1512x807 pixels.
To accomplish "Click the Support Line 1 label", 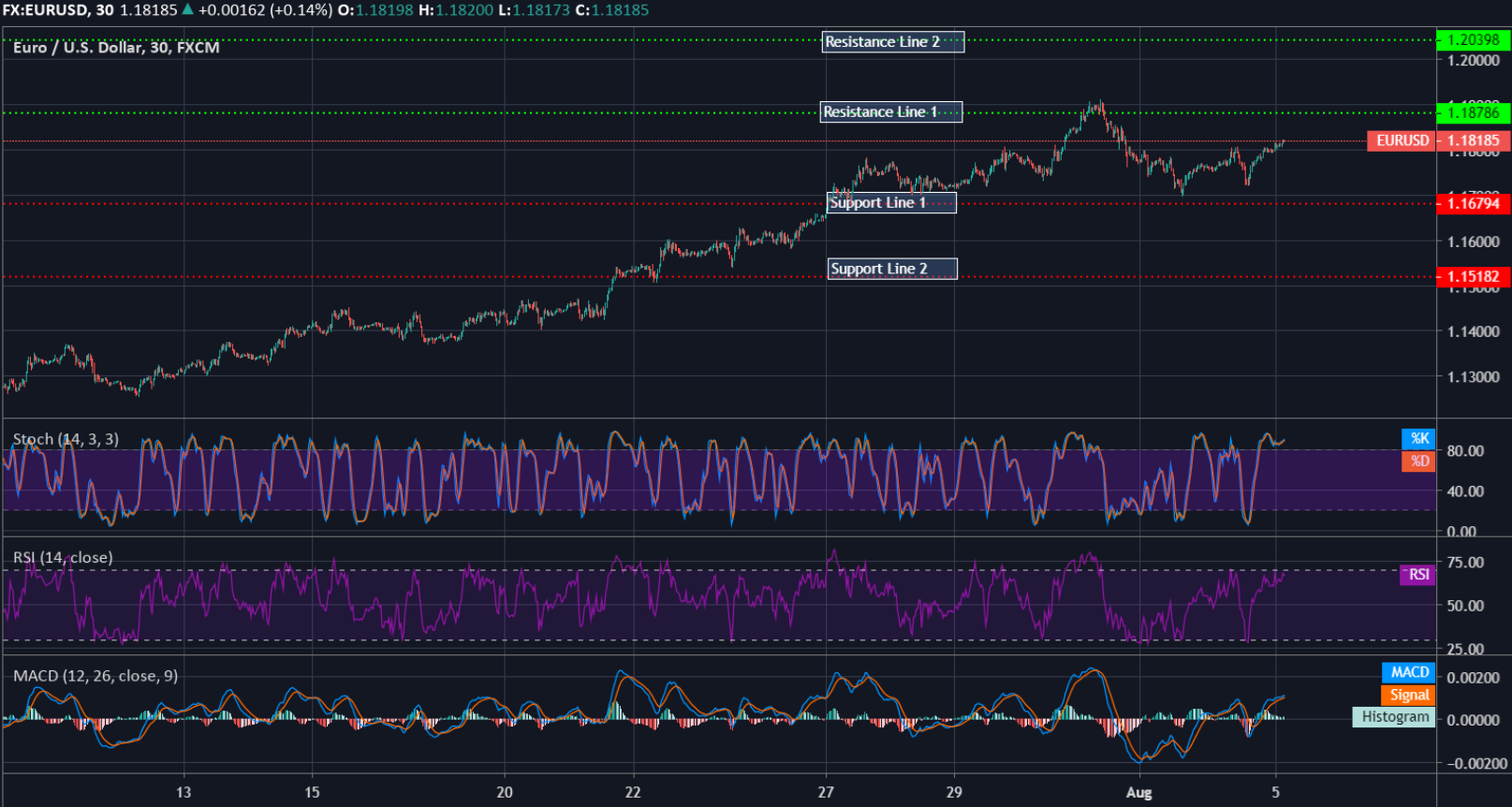I will pos(892,202).
